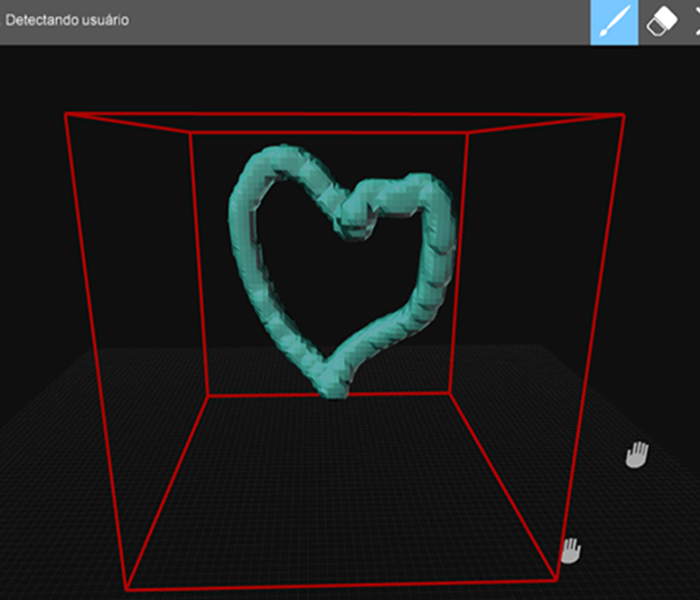Click the upper hand cursor icon
The image size is (700, 600).
point(637,455)
